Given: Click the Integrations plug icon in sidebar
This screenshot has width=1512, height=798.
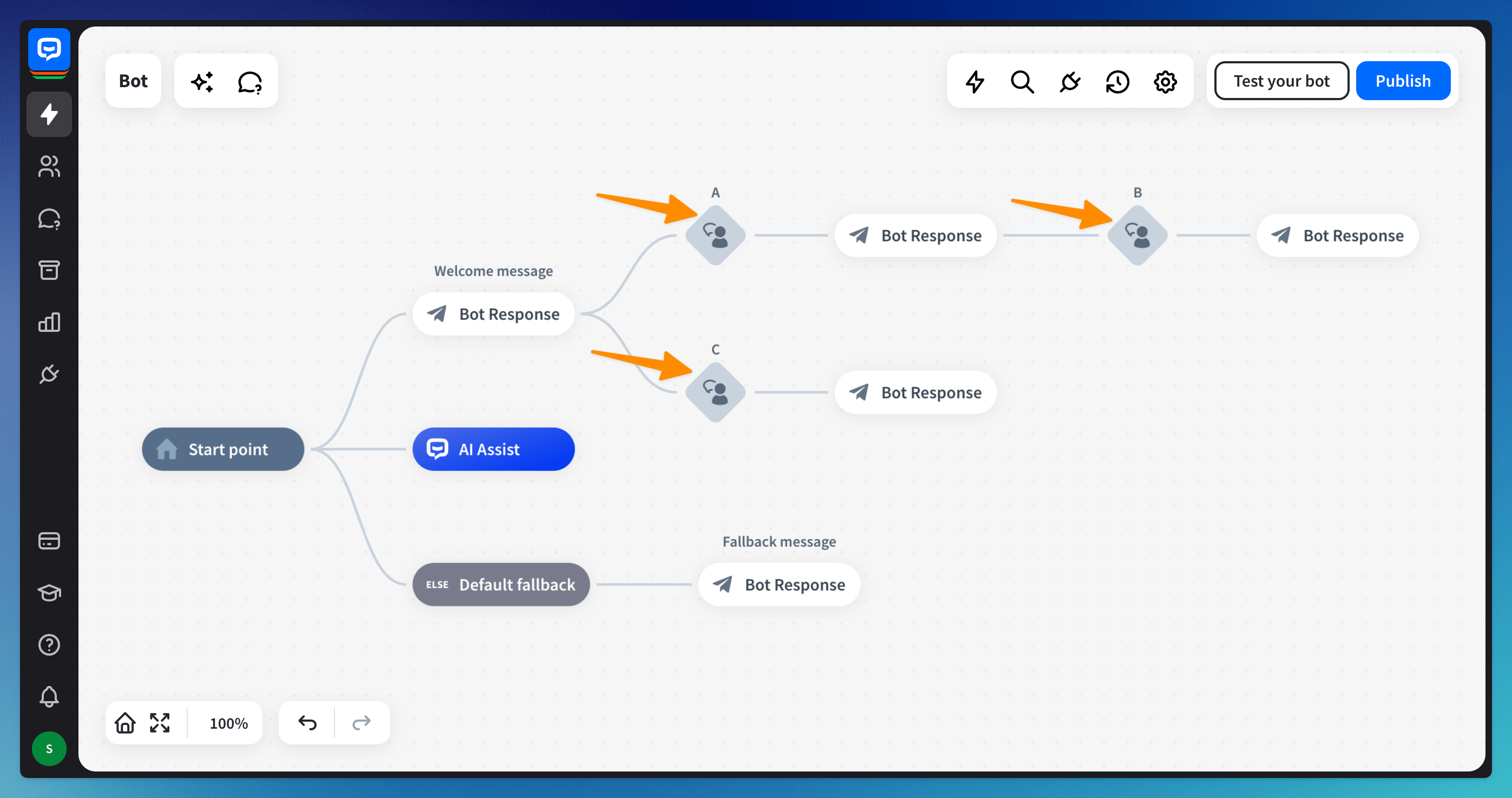Looking at the screenshot, I should [49, 374].
